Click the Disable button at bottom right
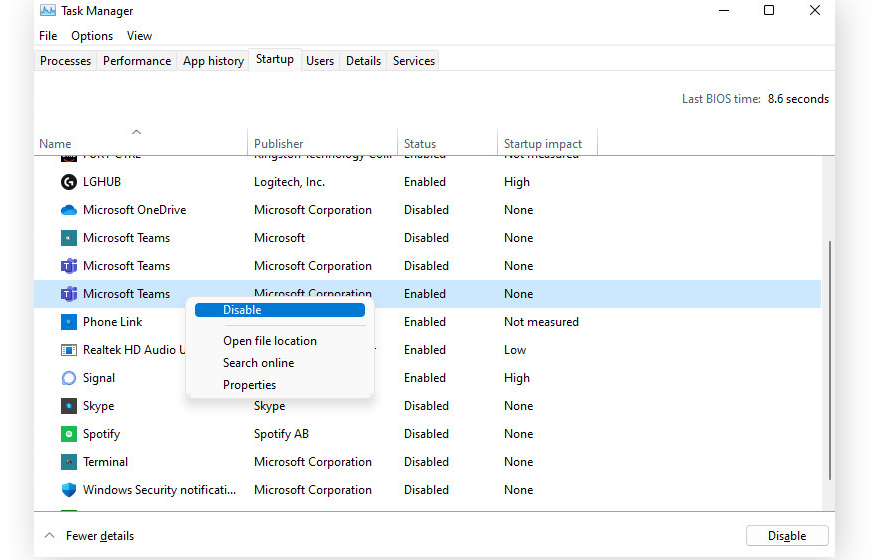Screen dimensions: 874x560 tap(787, 536)
